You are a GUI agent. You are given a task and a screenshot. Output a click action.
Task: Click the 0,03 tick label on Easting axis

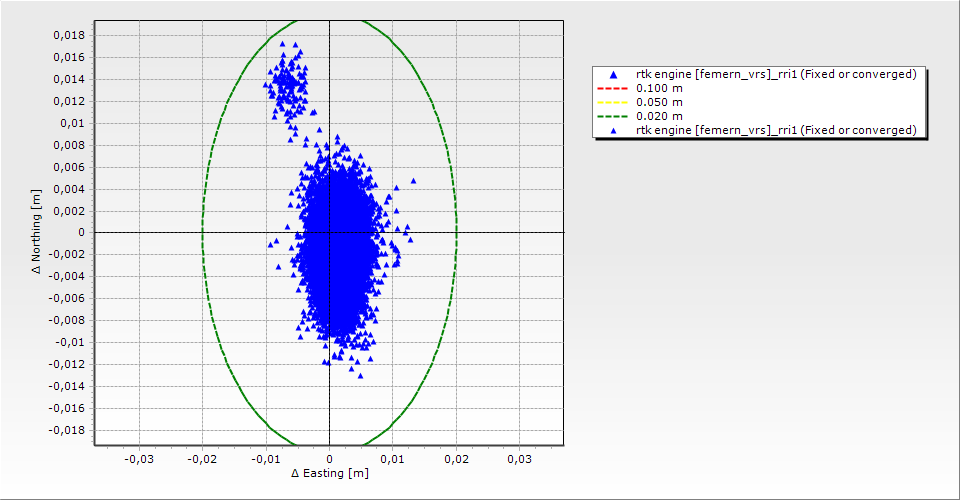[x=519, y=458]
